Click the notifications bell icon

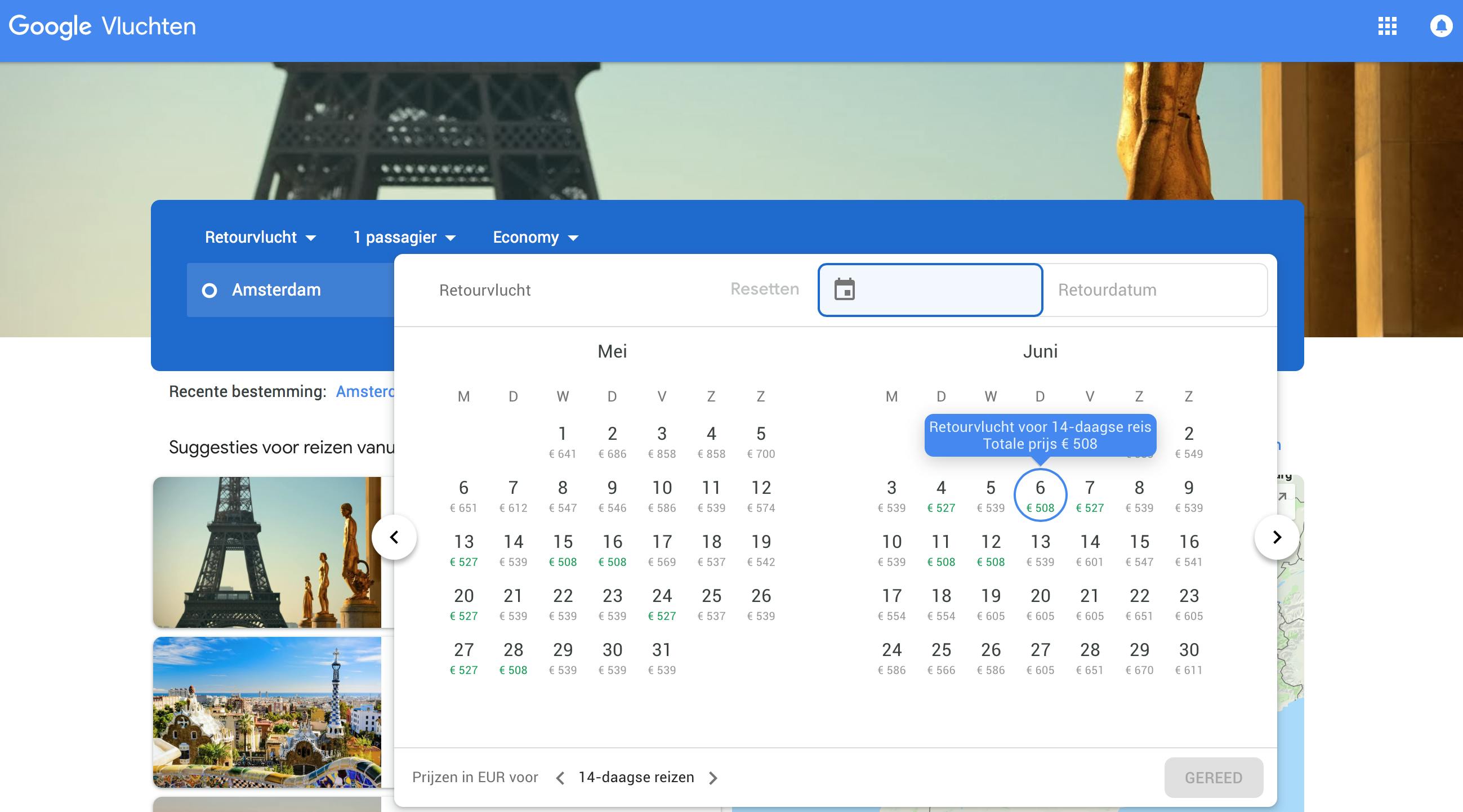1441,26
